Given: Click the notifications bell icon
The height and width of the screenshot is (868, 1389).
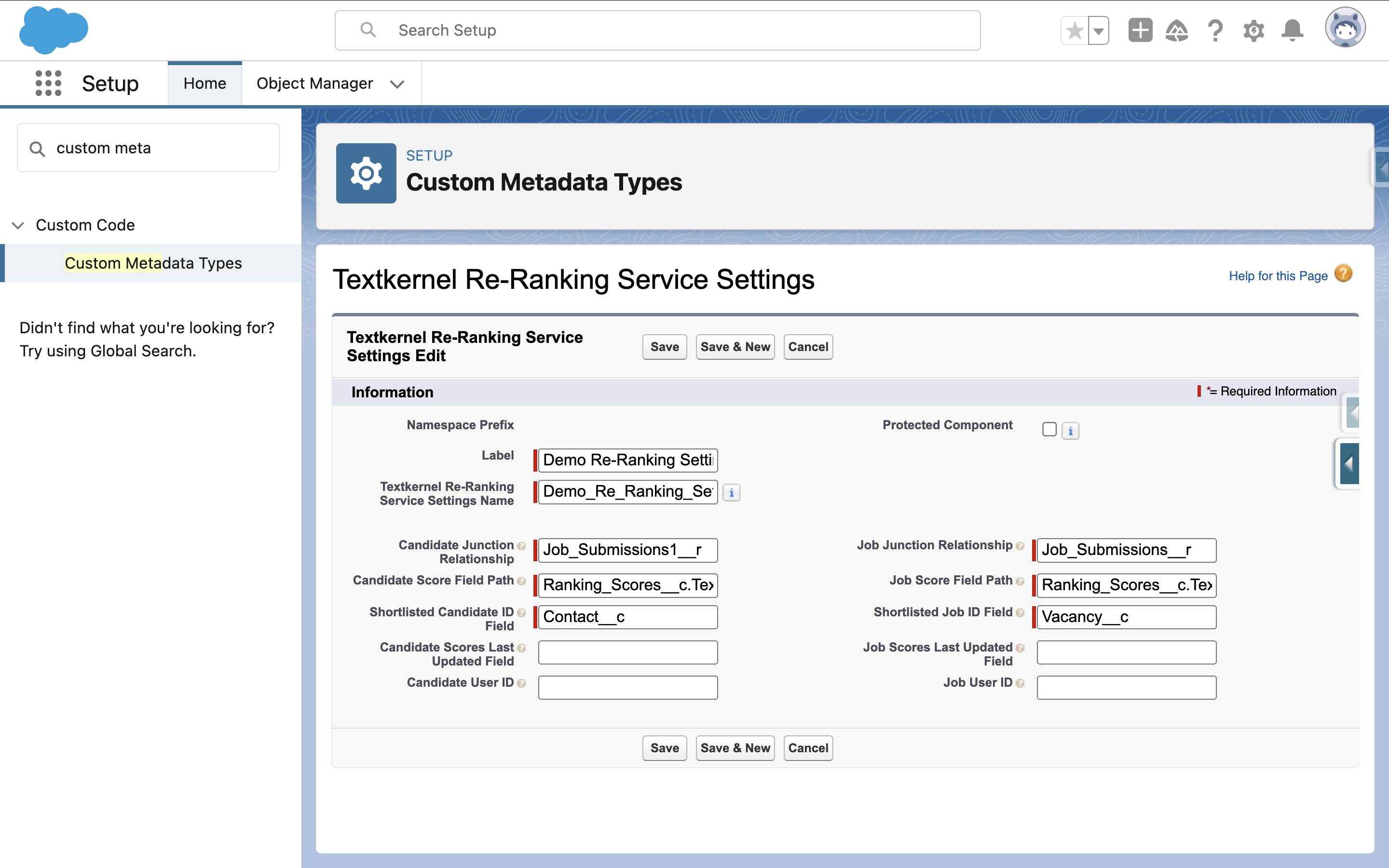Looking at the screenshot, I should [x=1292, y=30].
